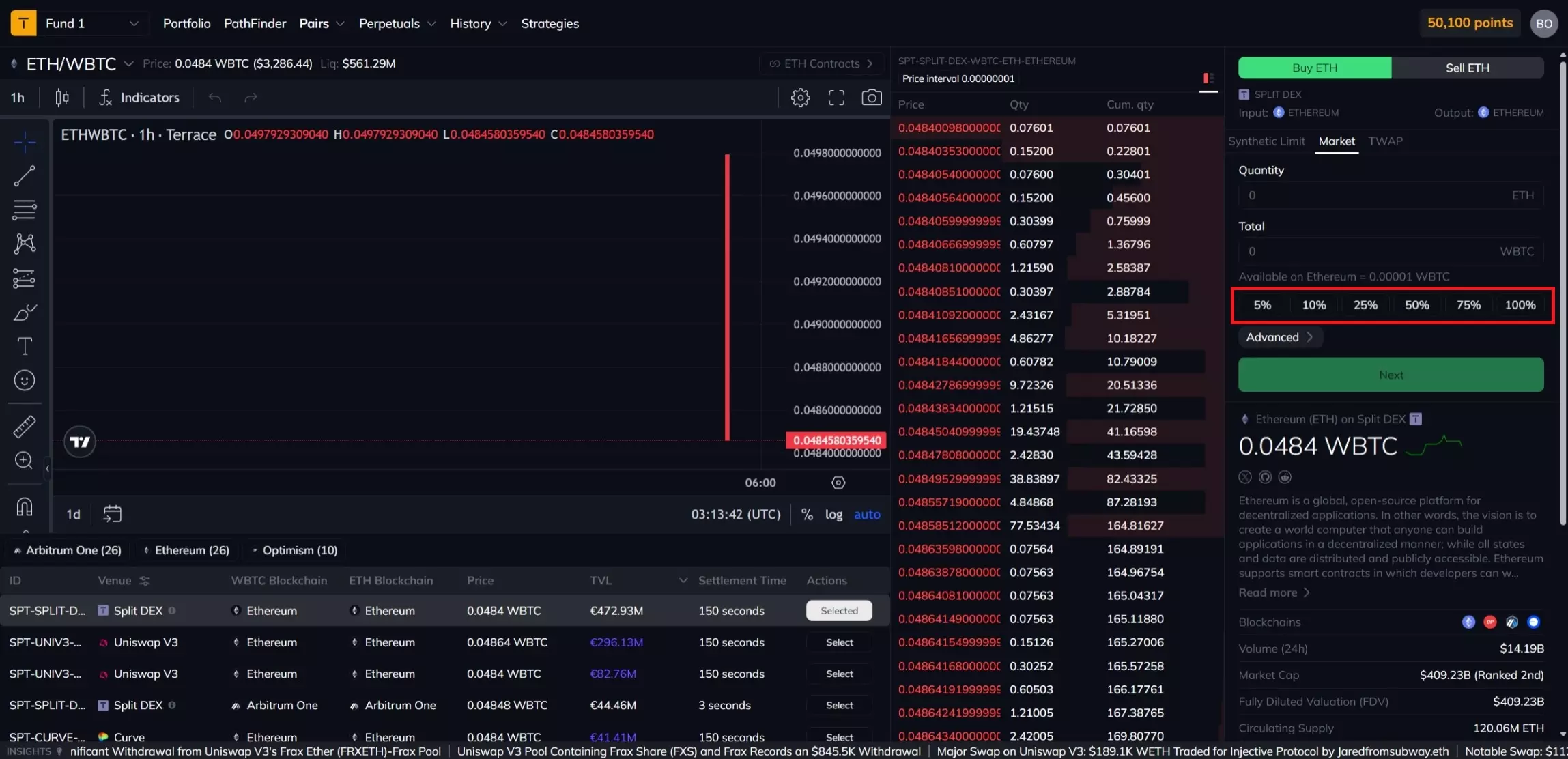Open the Fund 1 dropdown
Image resolution: width=1568 pixels, height=759 pixels.
tap(91, 23)
